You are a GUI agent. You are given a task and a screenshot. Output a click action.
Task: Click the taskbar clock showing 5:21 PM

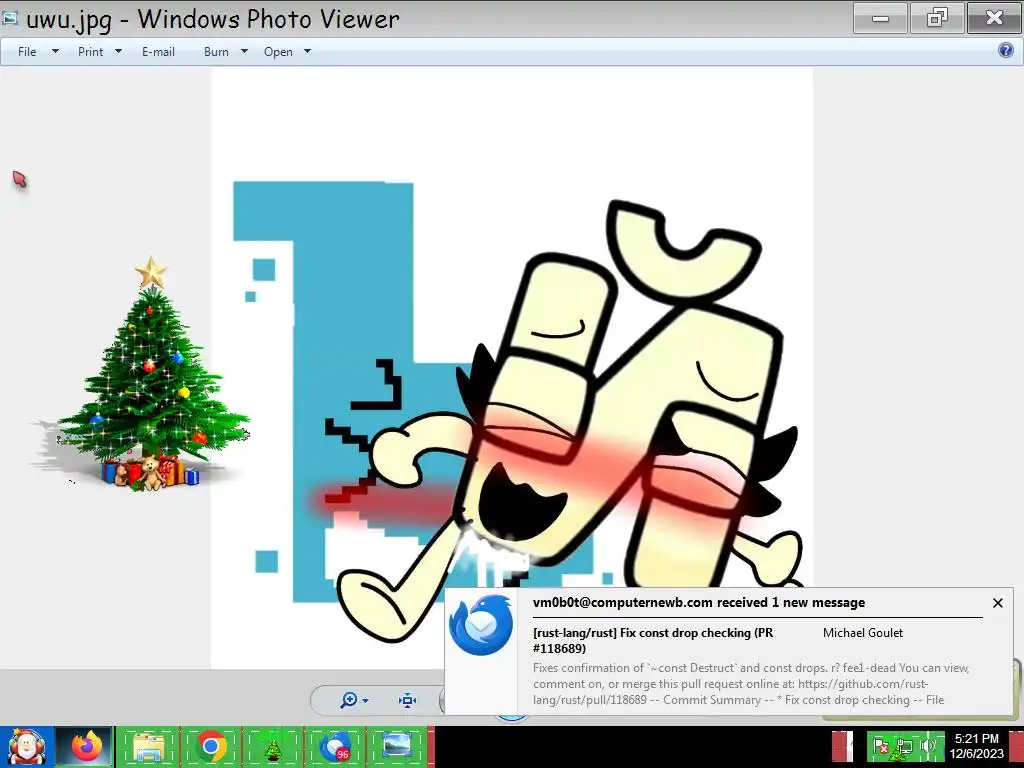tap(976, 746)
